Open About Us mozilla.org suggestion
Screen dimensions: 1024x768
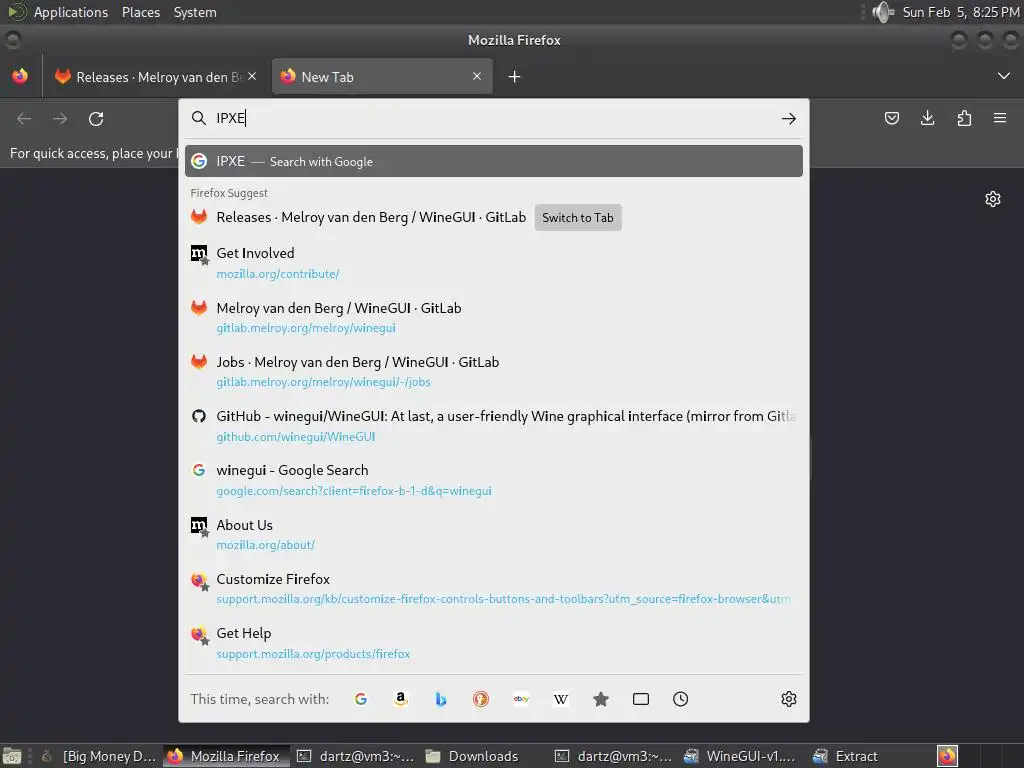tap(494, 534)
